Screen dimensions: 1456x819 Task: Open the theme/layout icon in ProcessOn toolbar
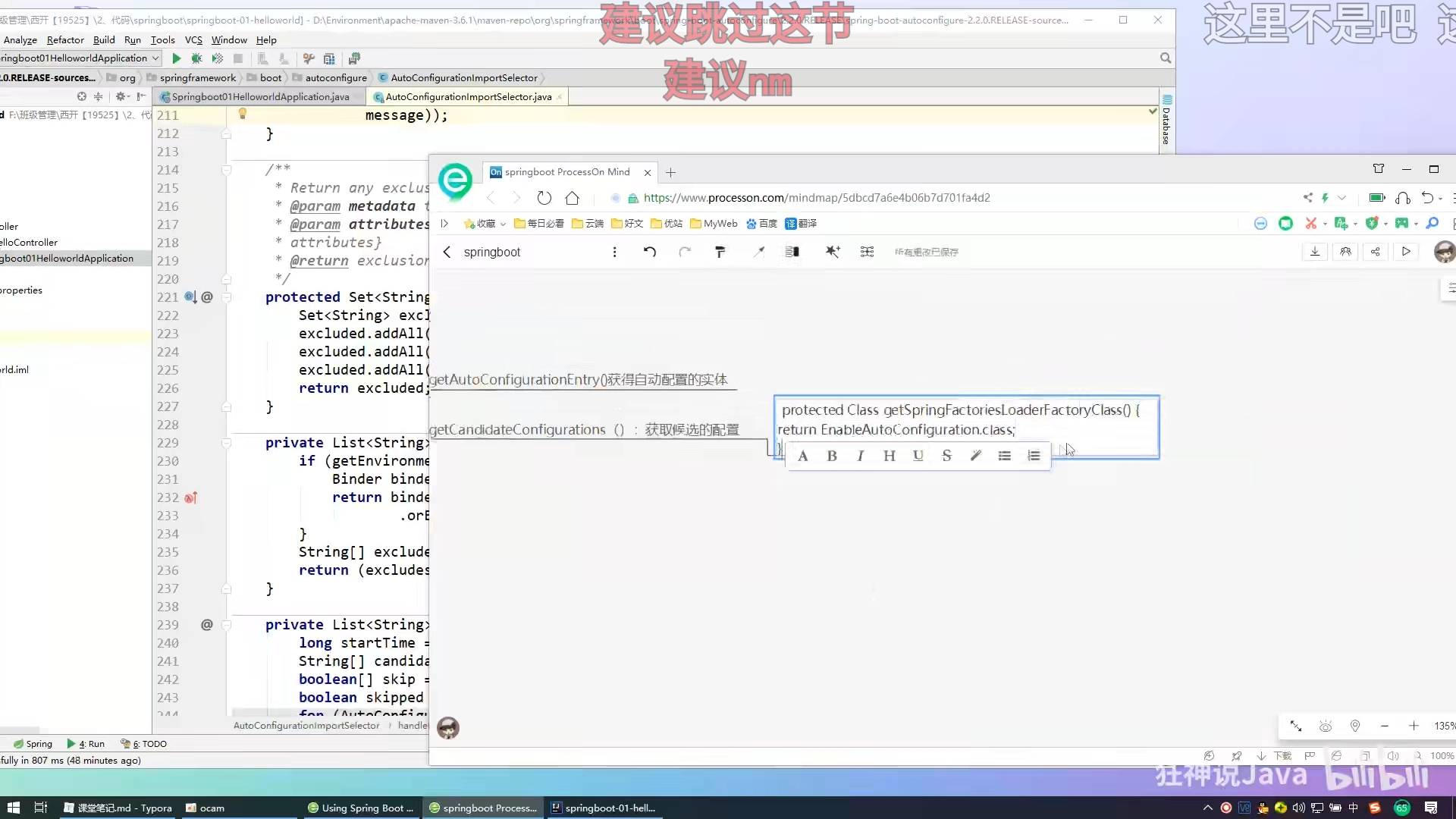point(792,252)
